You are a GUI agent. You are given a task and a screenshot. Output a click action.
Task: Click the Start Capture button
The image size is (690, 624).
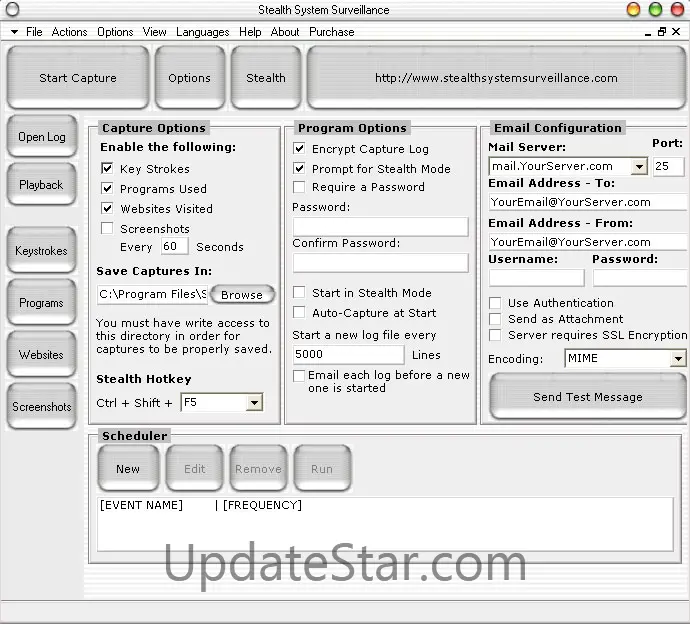[x=78, y=78]
